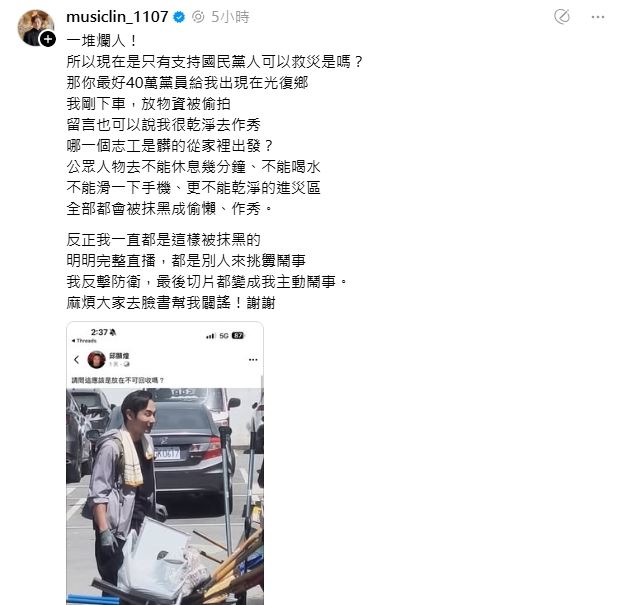Open the 5小時 timestamp link
620x605 pixels.
pyautogui.click(x=230, y=17)
